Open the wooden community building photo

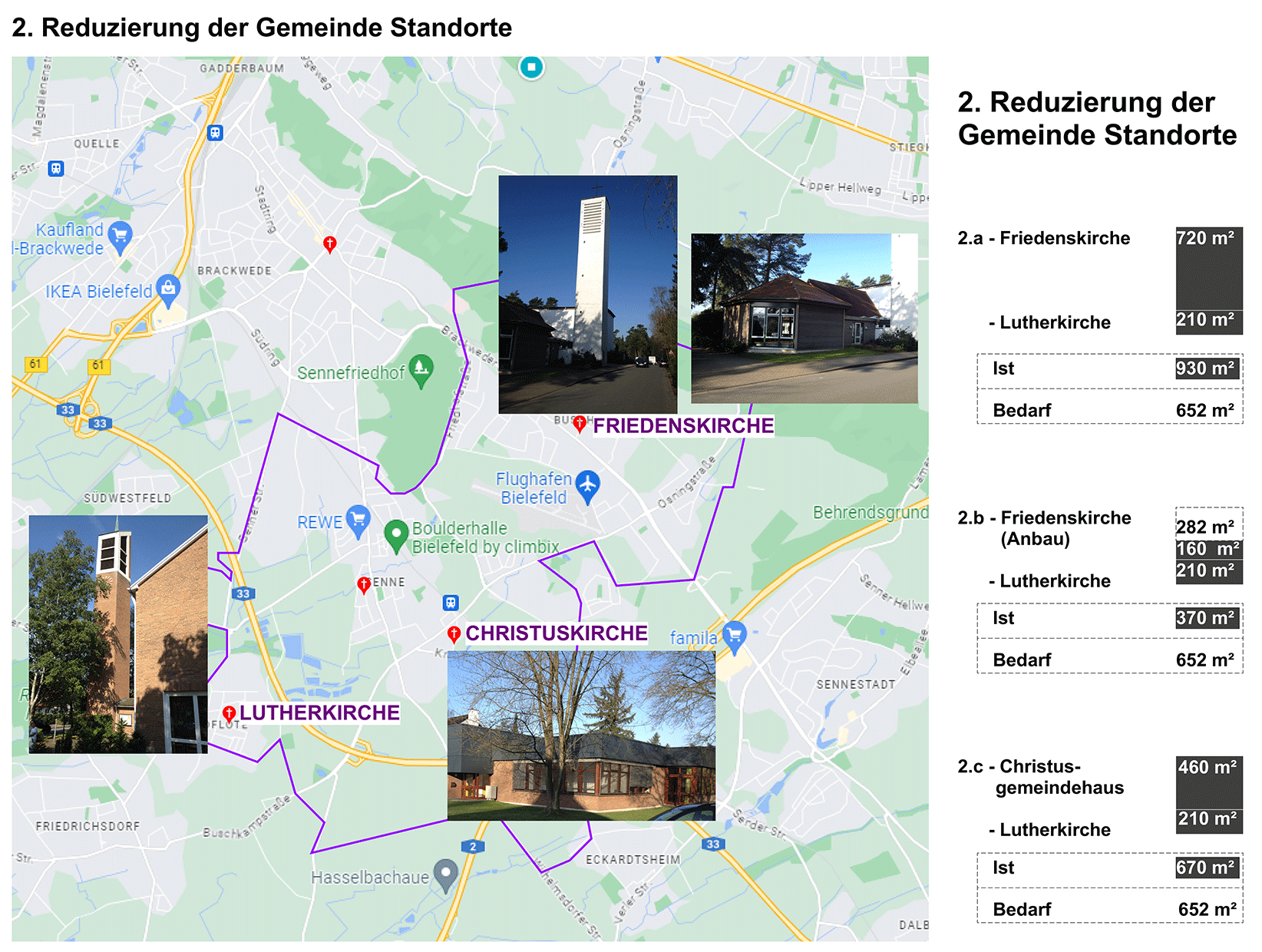[804, 319]
